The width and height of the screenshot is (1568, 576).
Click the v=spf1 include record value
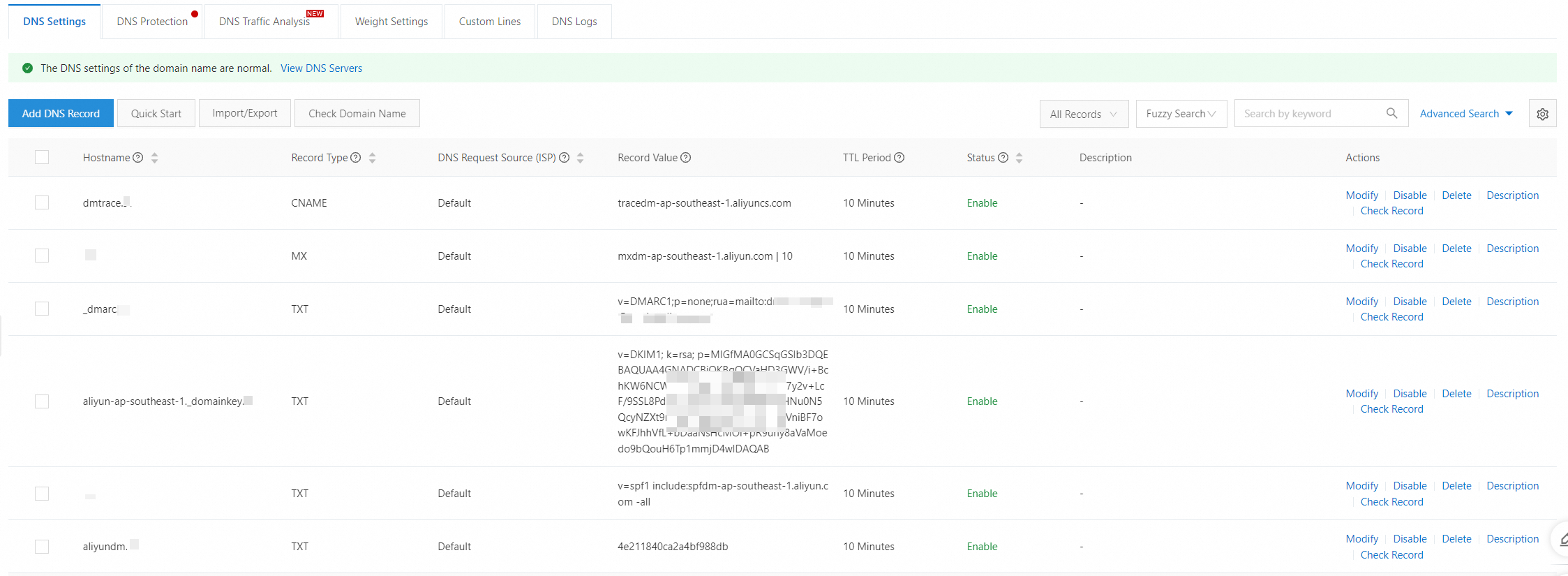click(723, 494)
